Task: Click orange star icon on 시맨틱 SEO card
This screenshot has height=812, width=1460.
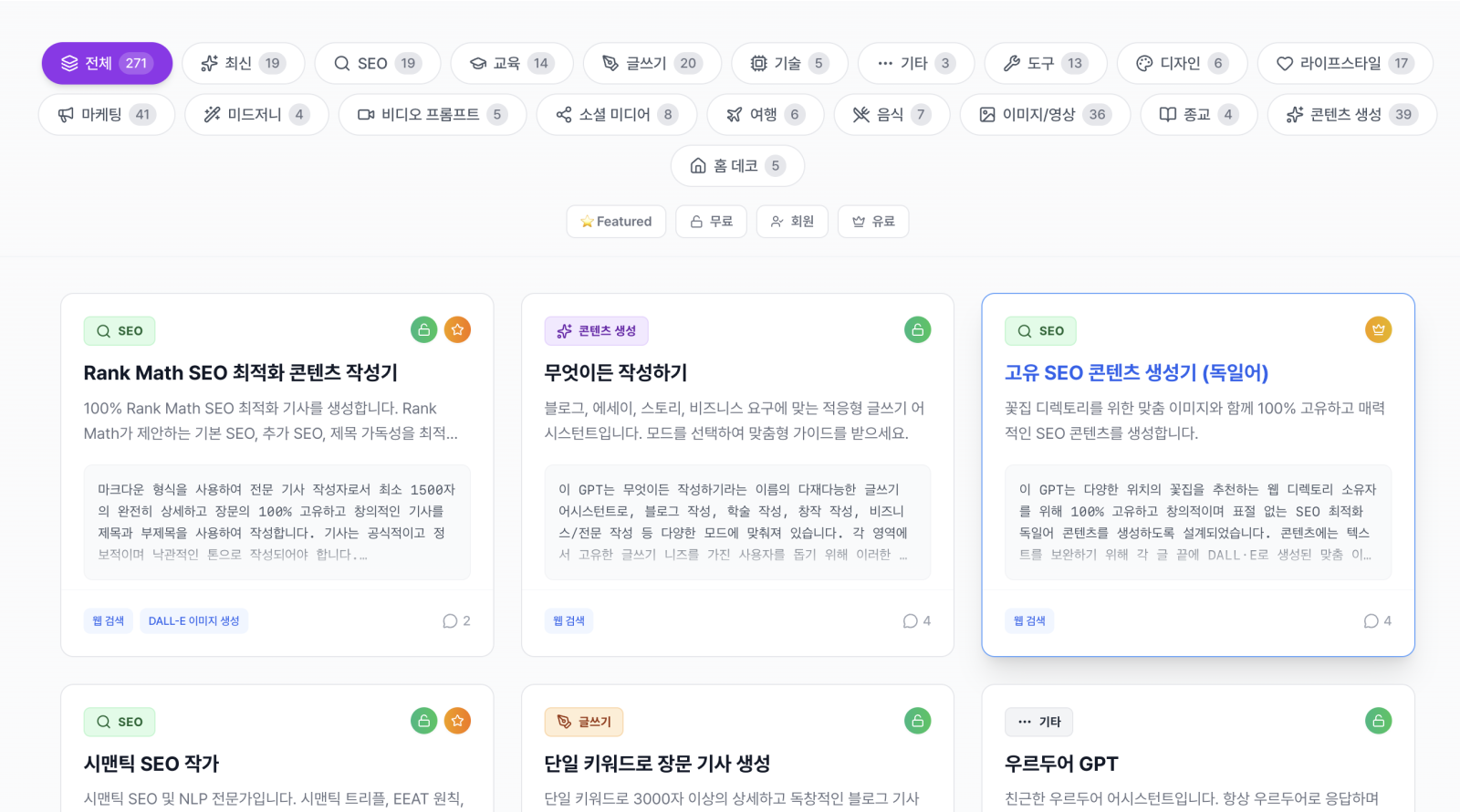Action: coord(457,721)
